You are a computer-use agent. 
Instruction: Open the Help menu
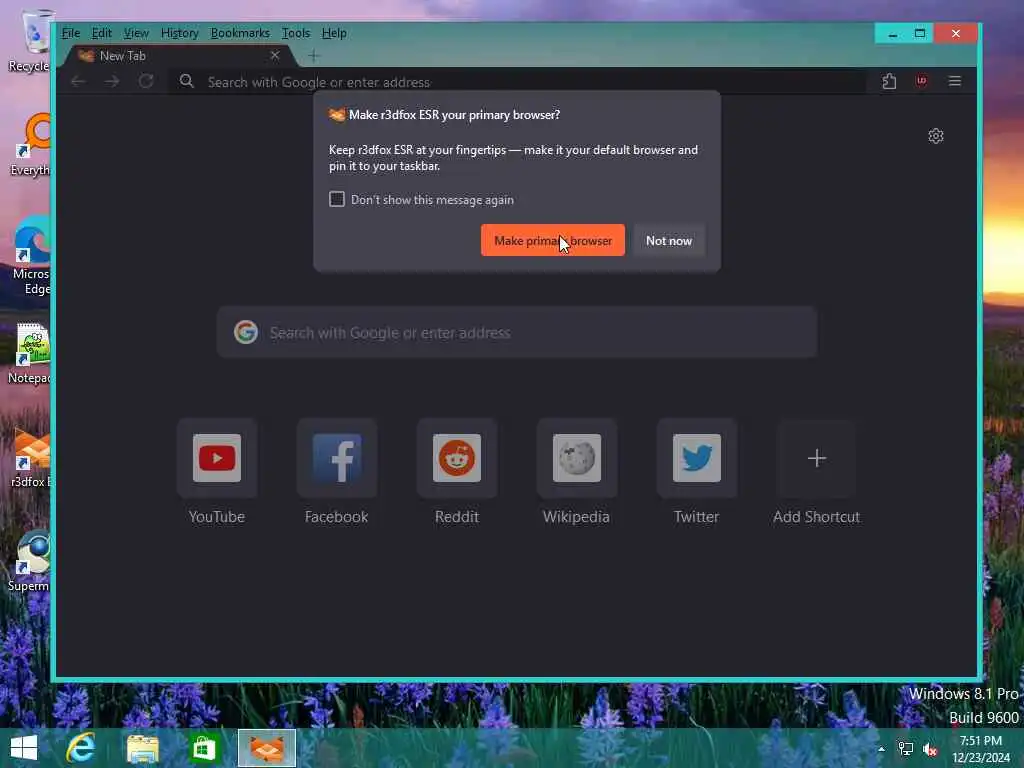pyautogui.click(x=334, y=33)
